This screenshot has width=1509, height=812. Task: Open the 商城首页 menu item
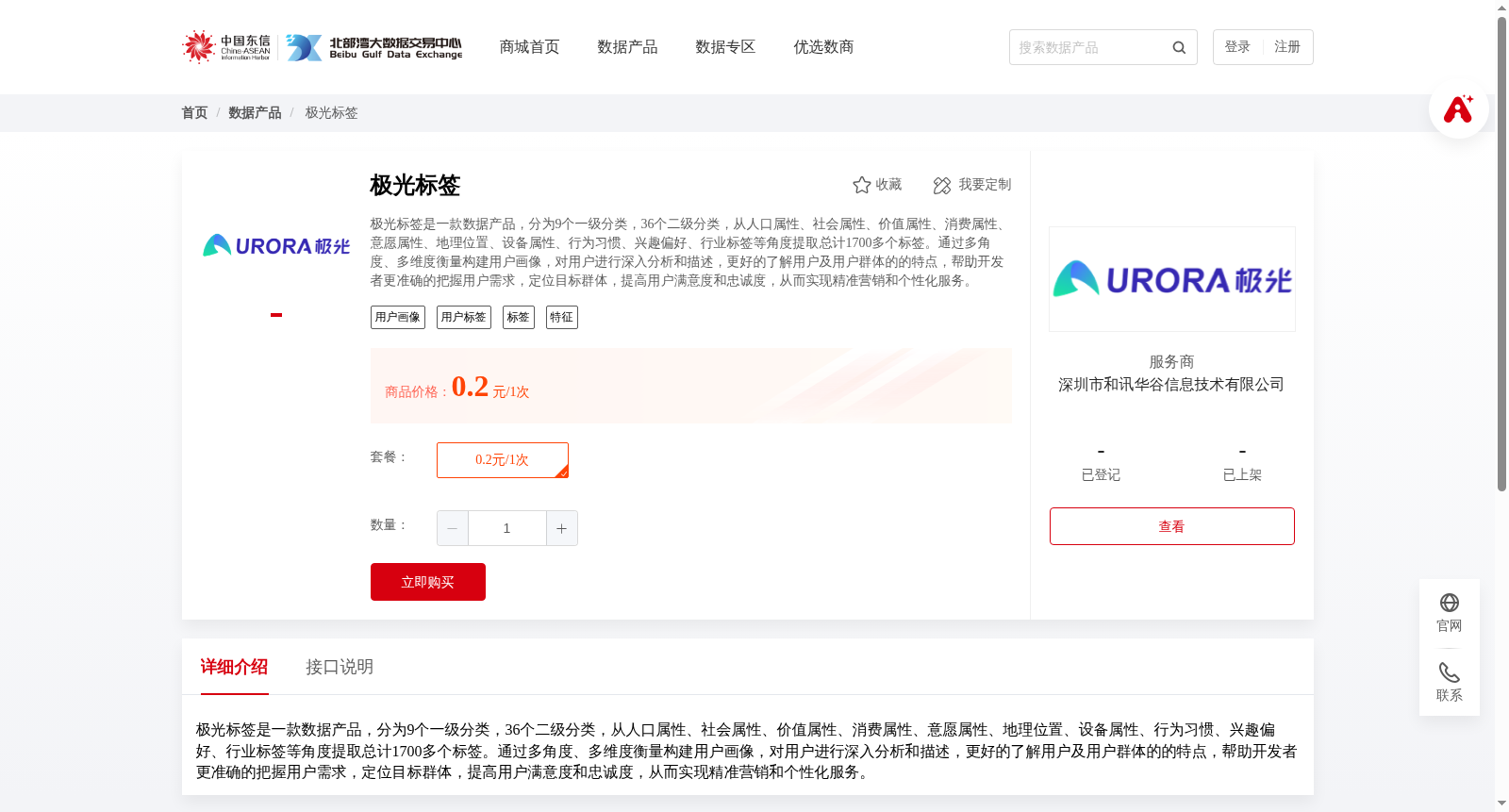click(x=529, y=47)
